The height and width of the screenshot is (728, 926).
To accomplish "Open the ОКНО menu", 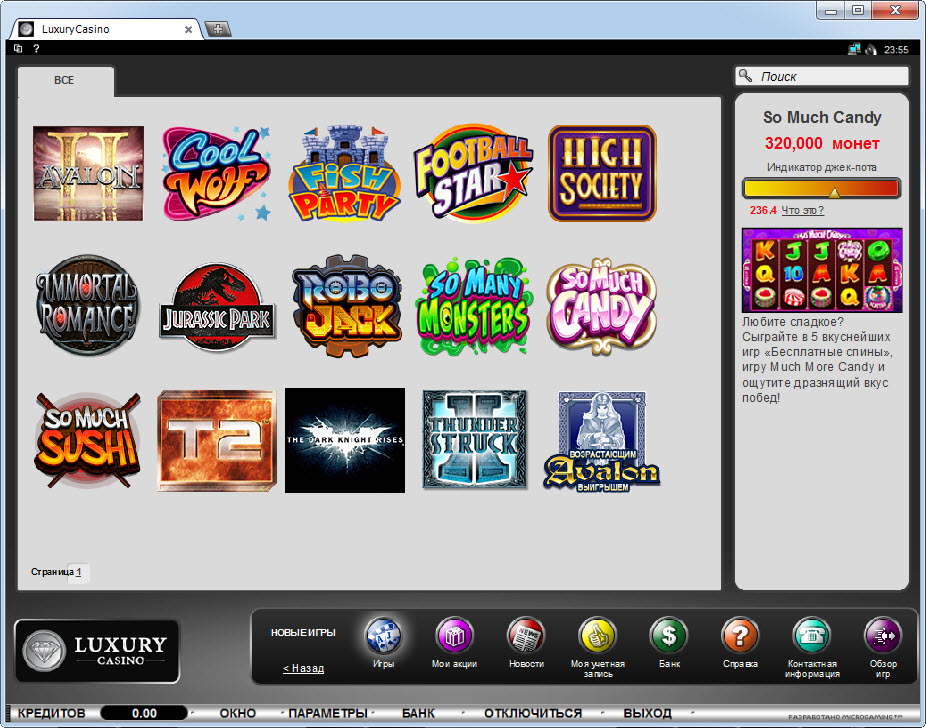I will point(237,713).
